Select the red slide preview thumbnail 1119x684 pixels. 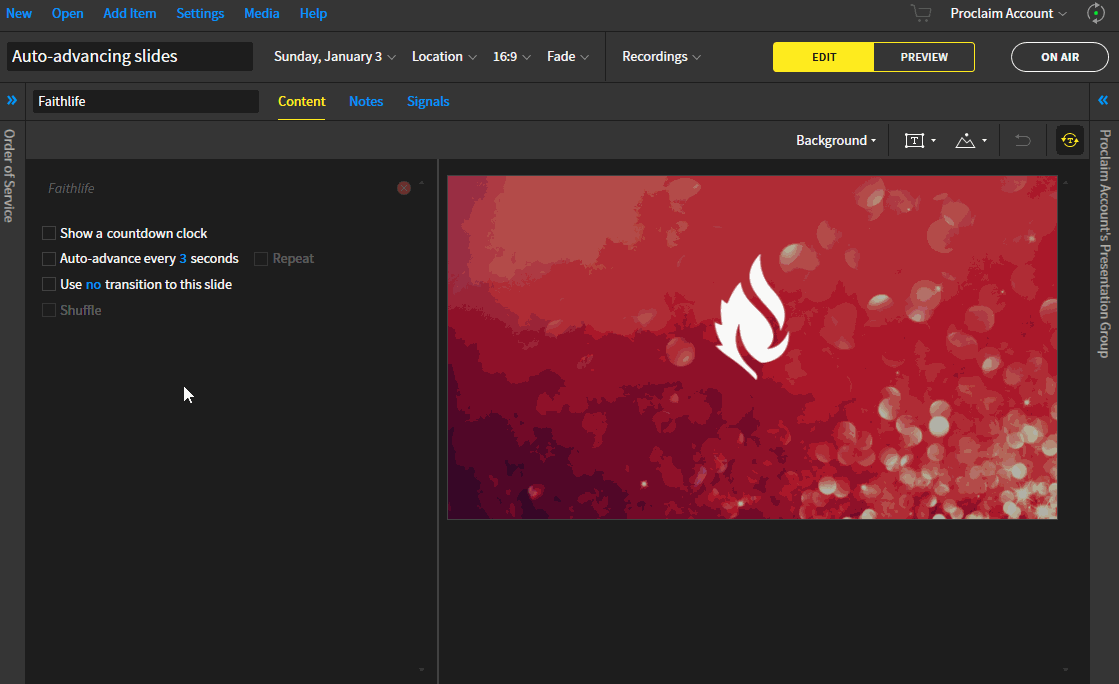[752, 347]
